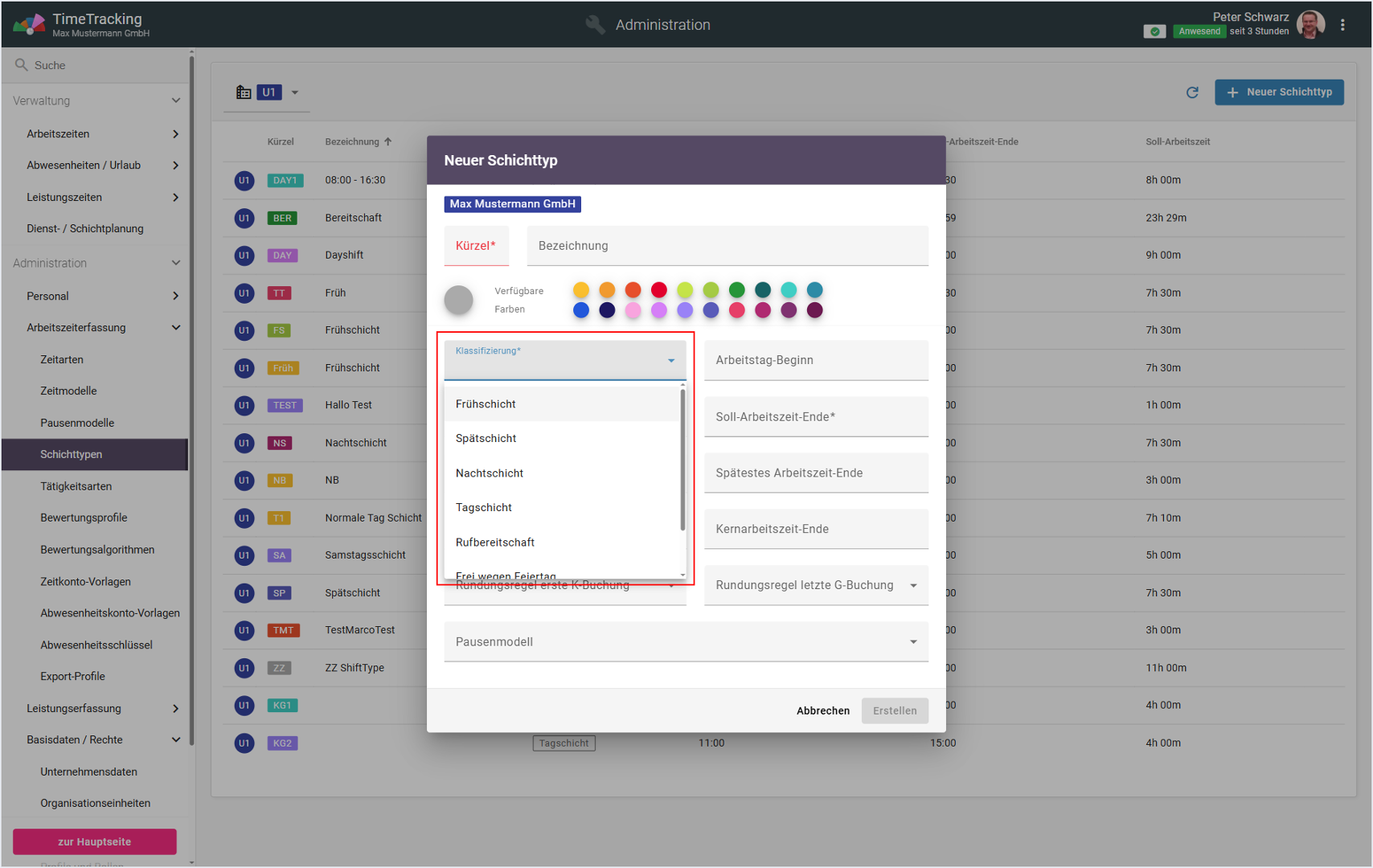The width and height of the screenshot is (1373, 868).
Task: Click Abbrechen to cancel the dialog
Action: 822,710
